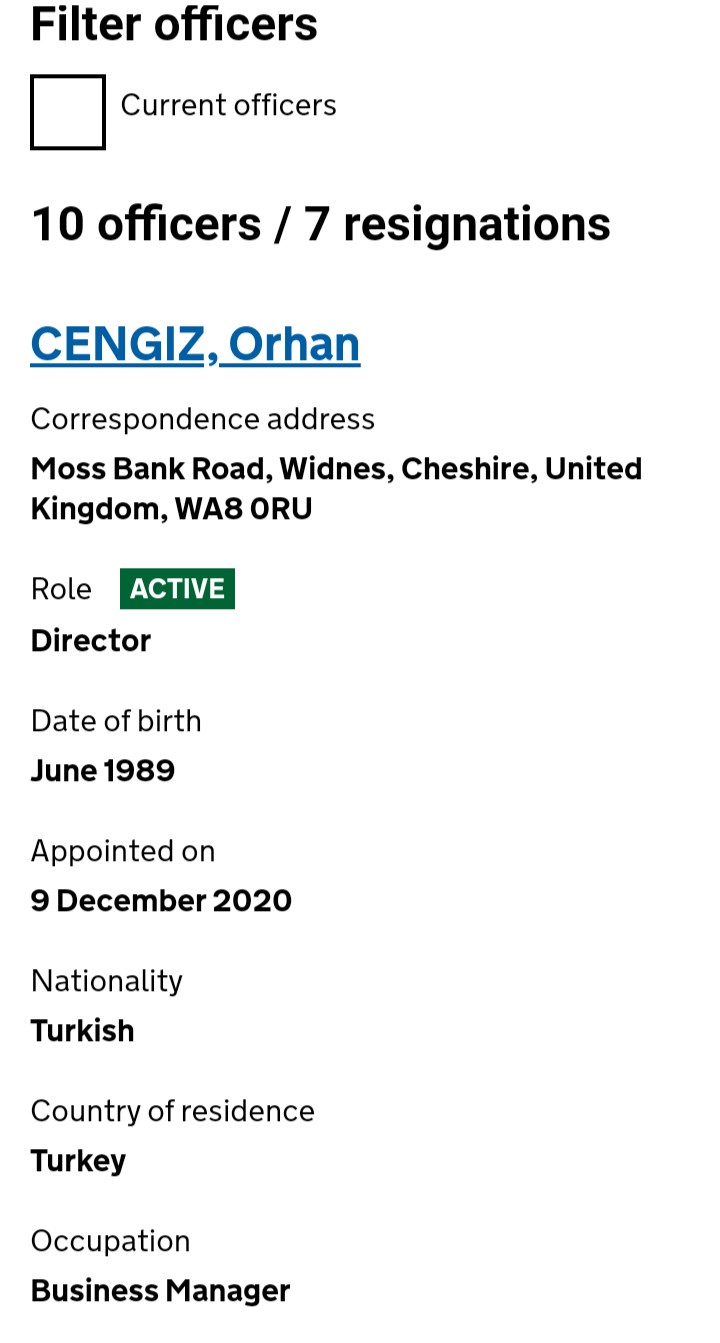This screenshot has height=1343, width=720.
Task: Tick the Current officers checkbox
Action: [68, 112]
